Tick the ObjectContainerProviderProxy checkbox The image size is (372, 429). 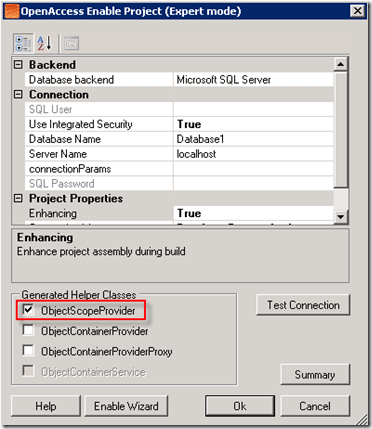tap(28, 351)
